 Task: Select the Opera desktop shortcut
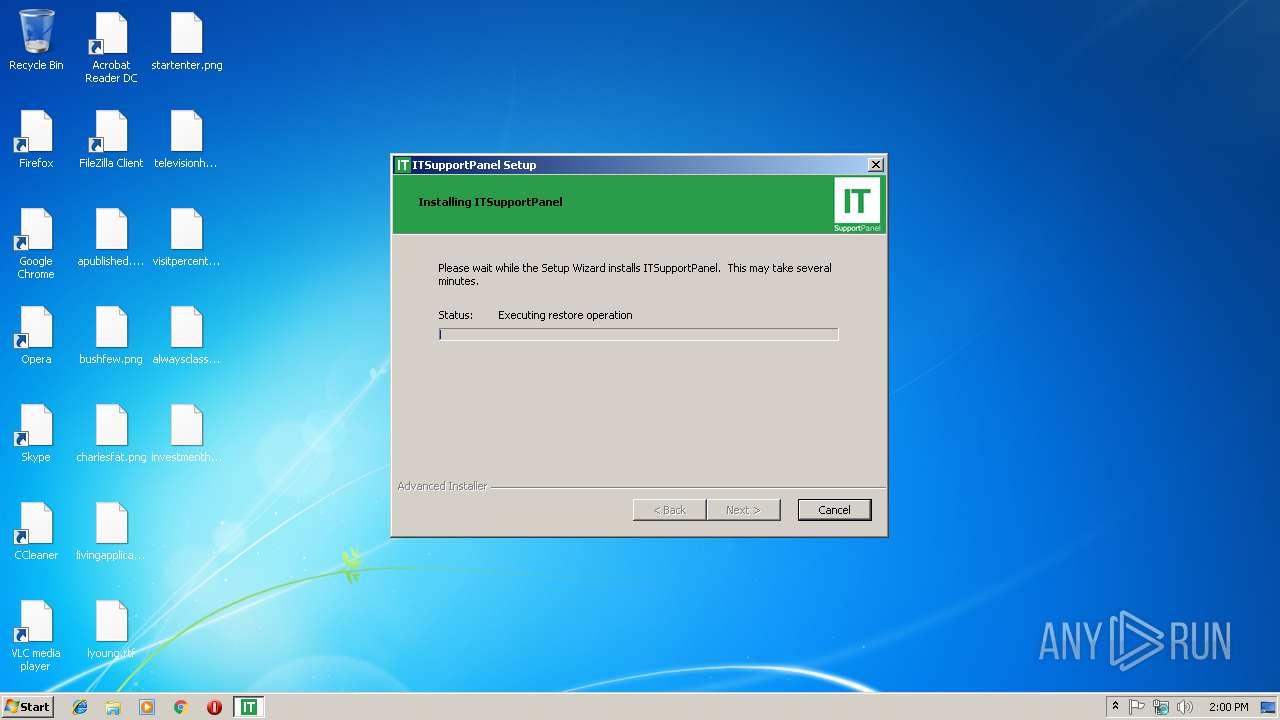click(x=36, y=335)
